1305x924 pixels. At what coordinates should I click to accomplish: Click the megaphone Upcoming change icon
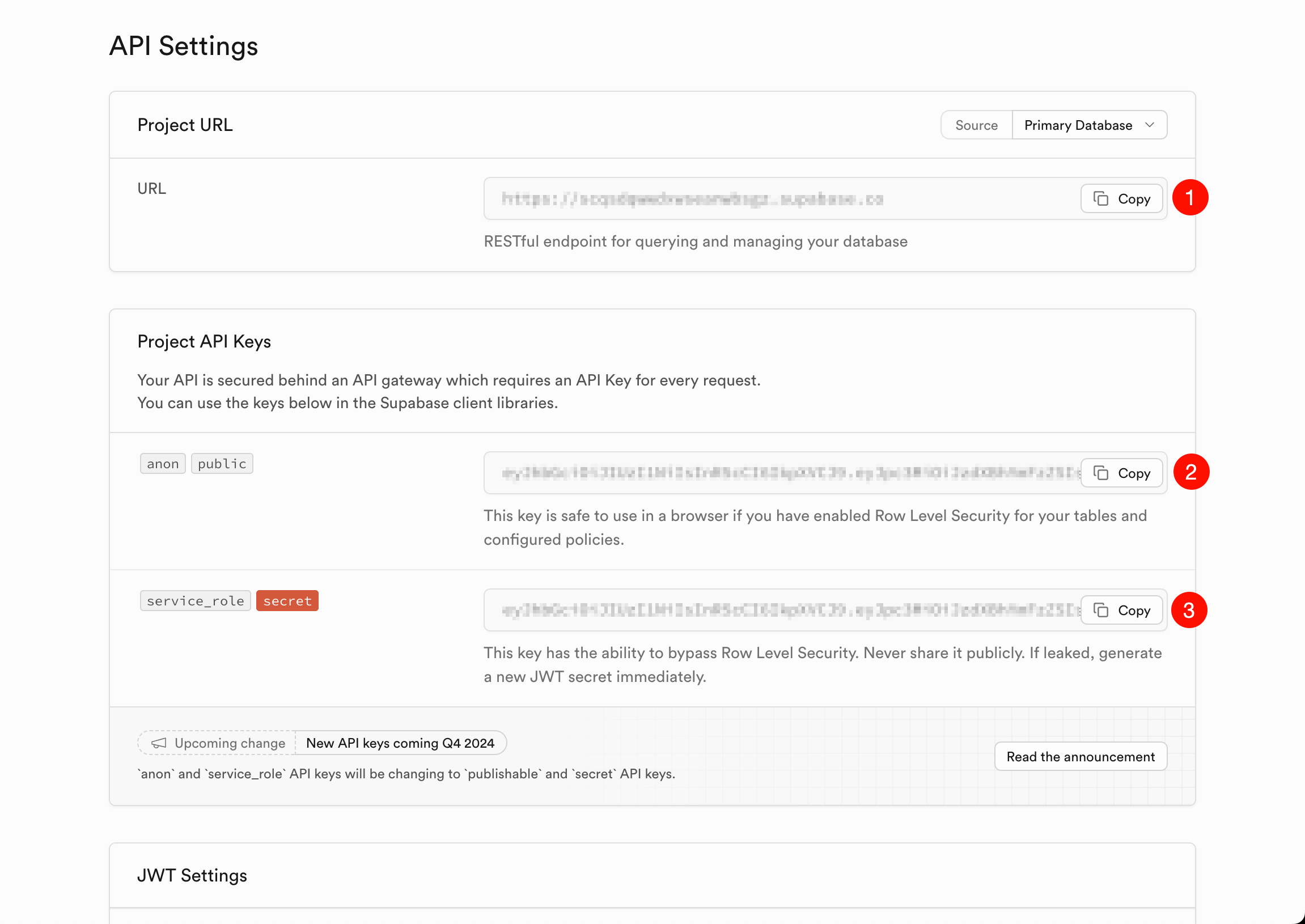(x=159, y=743)
